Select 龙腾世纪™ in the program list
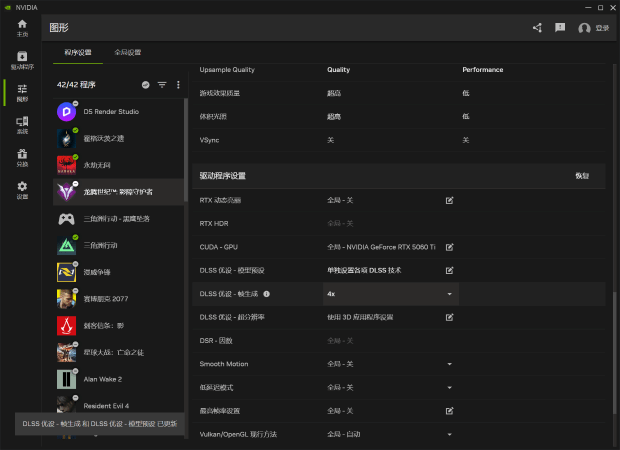This screenshot has height=450, width=620. click(118, 192)
